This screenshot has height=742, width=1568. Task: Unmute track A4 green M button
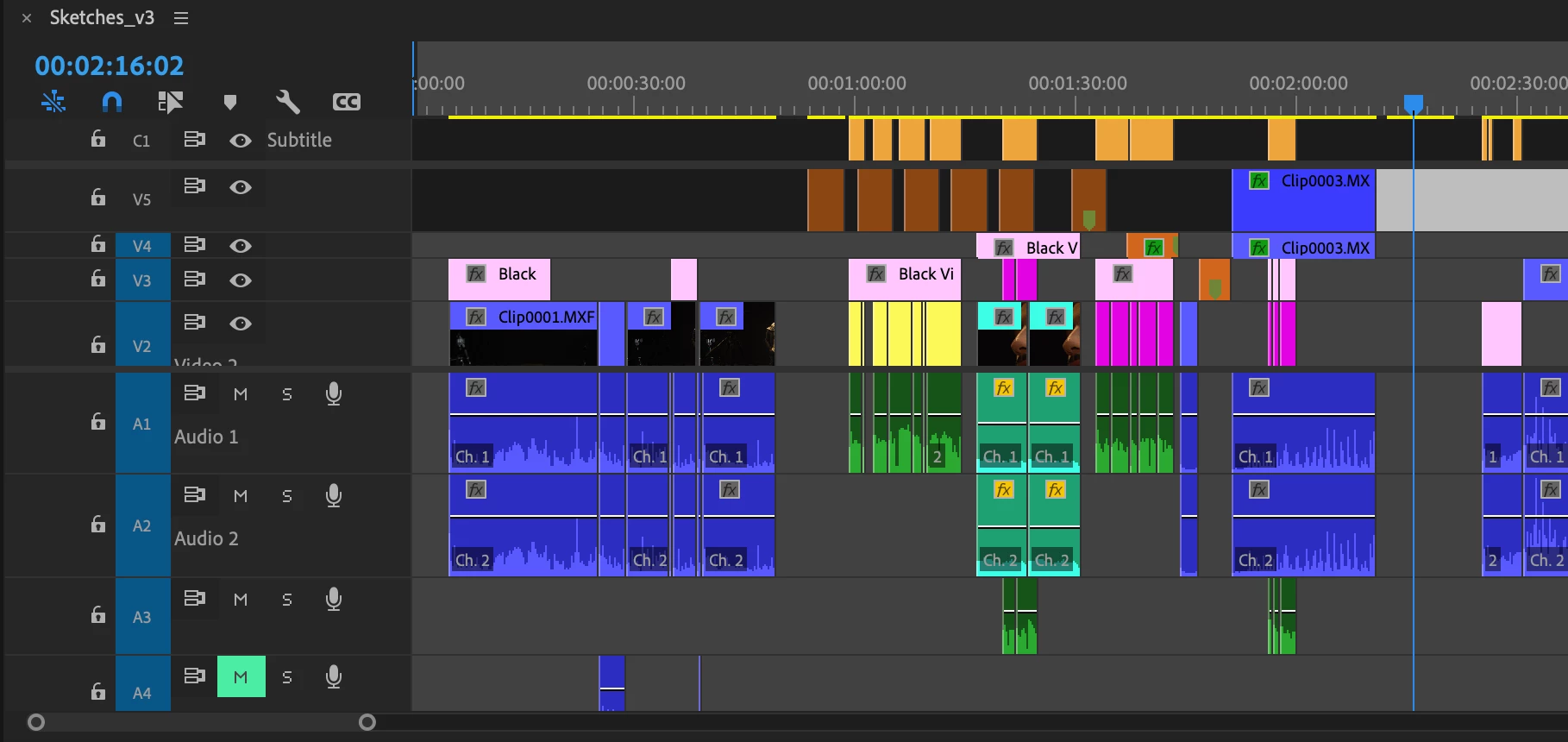click(x=241, y=677)
